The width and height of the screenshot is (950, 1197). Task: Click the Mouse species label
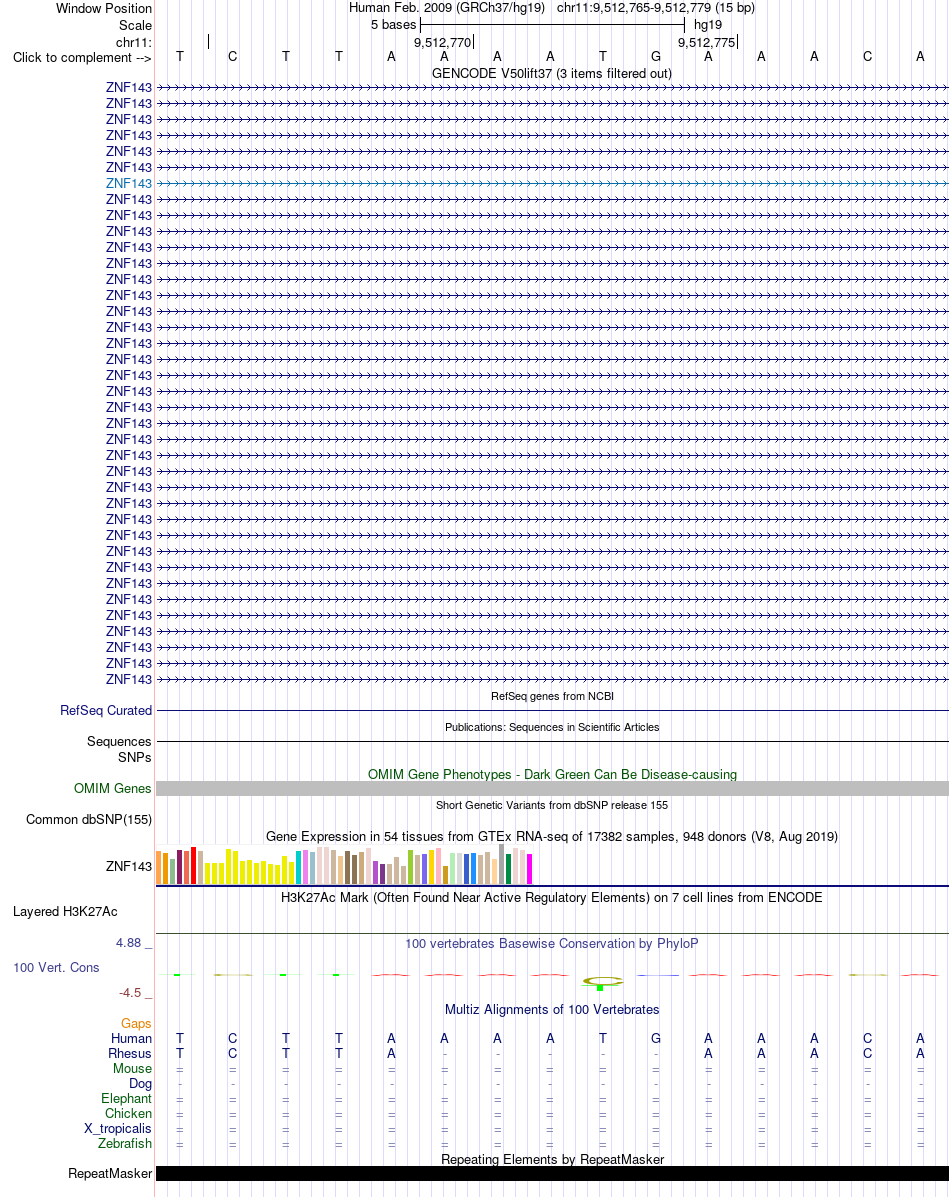point(132,1068)
